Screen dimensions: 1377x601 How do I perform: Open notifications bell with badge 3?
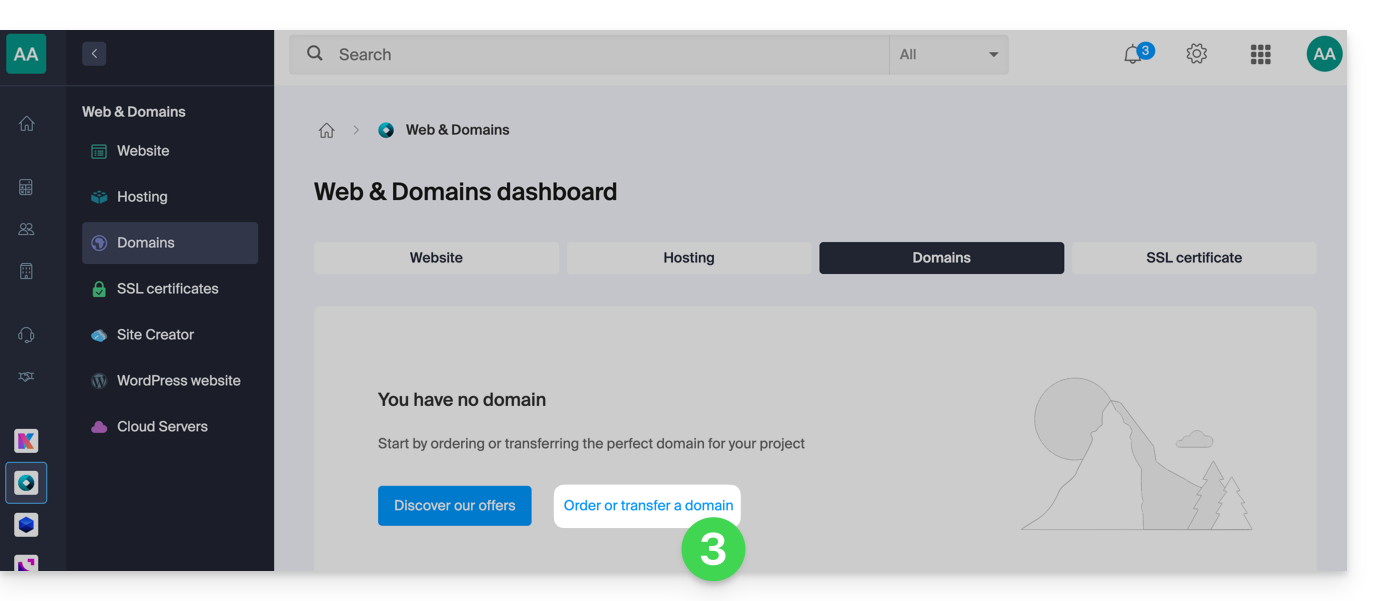point(1133,55)
